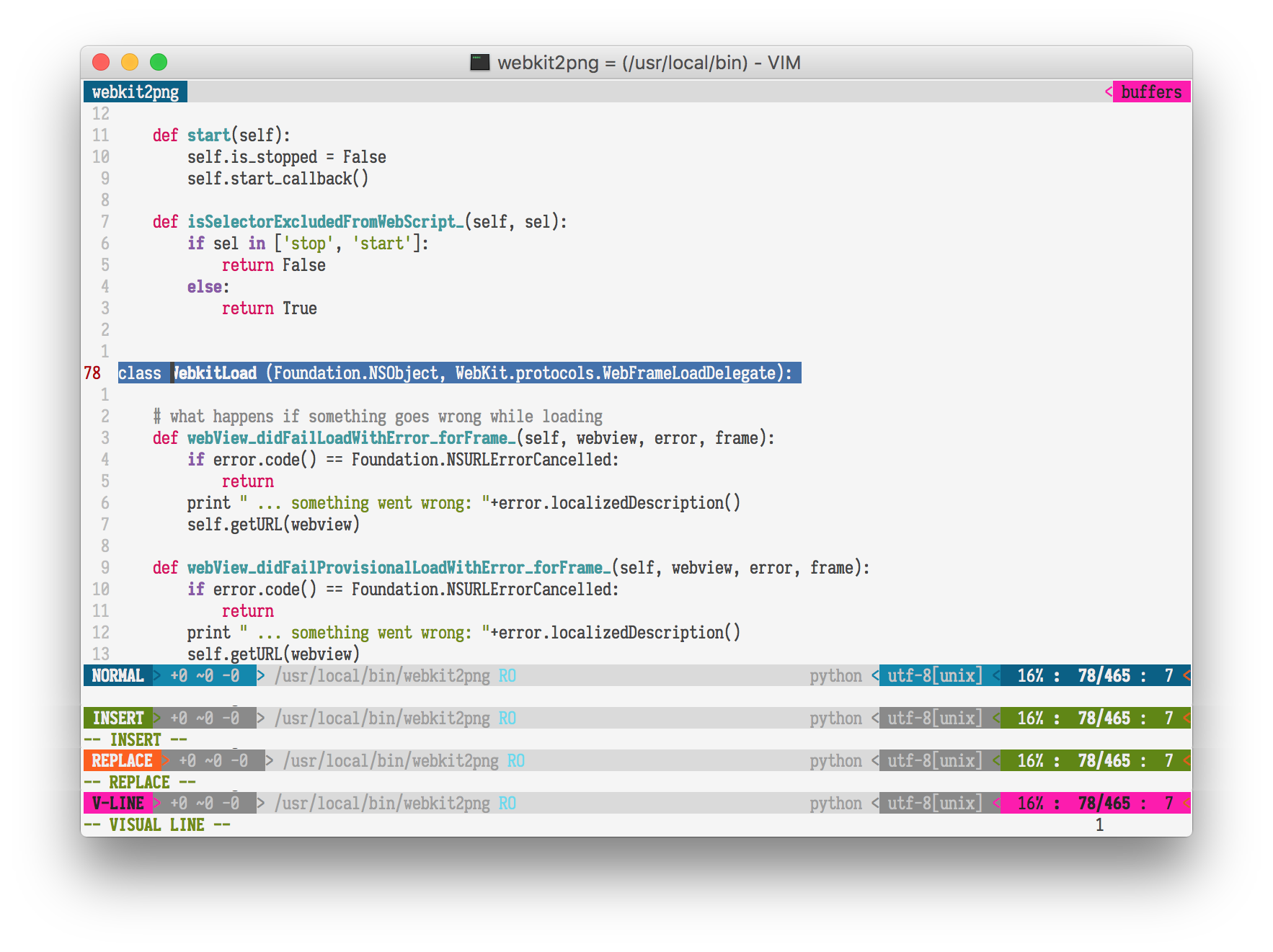This screenshot has width=1273, height=952.
Task: Click 78/465 position in pink V-LINE status
Action: (1104, 803)
